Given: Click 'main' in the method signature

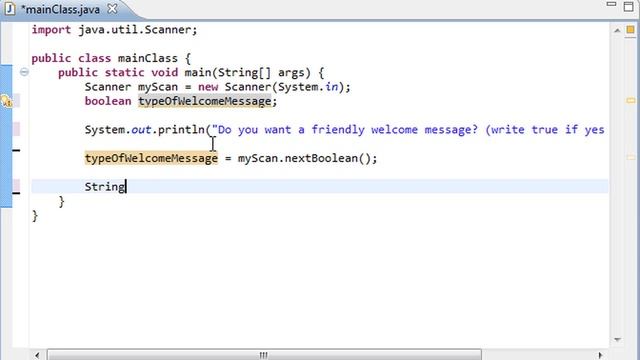Looking at the screenshot, I should [198, 73].
